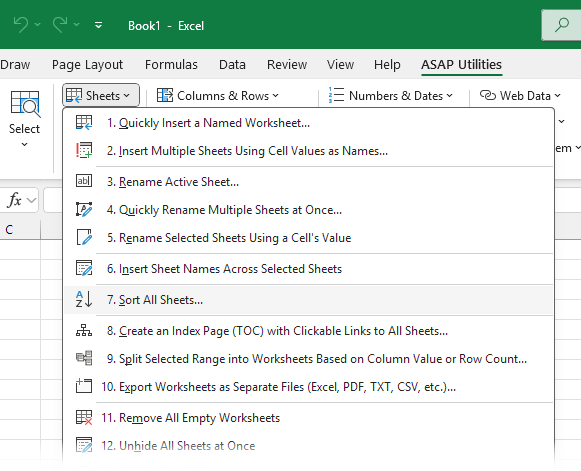Open the Web Data dropdown
The image size is (581, 471).
520,96
